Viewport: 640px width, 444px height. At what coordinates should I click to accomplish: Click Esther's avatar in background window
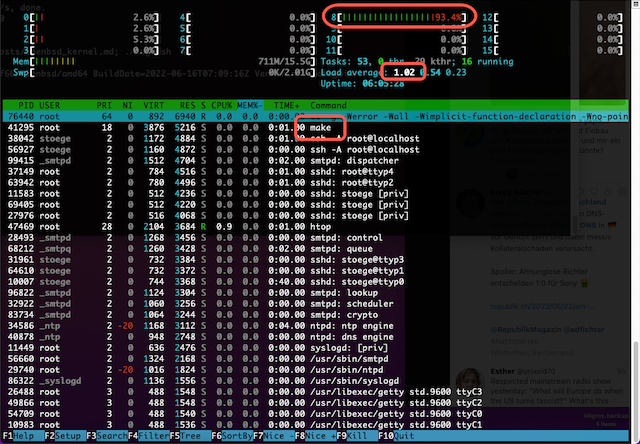tap(470, 380)
